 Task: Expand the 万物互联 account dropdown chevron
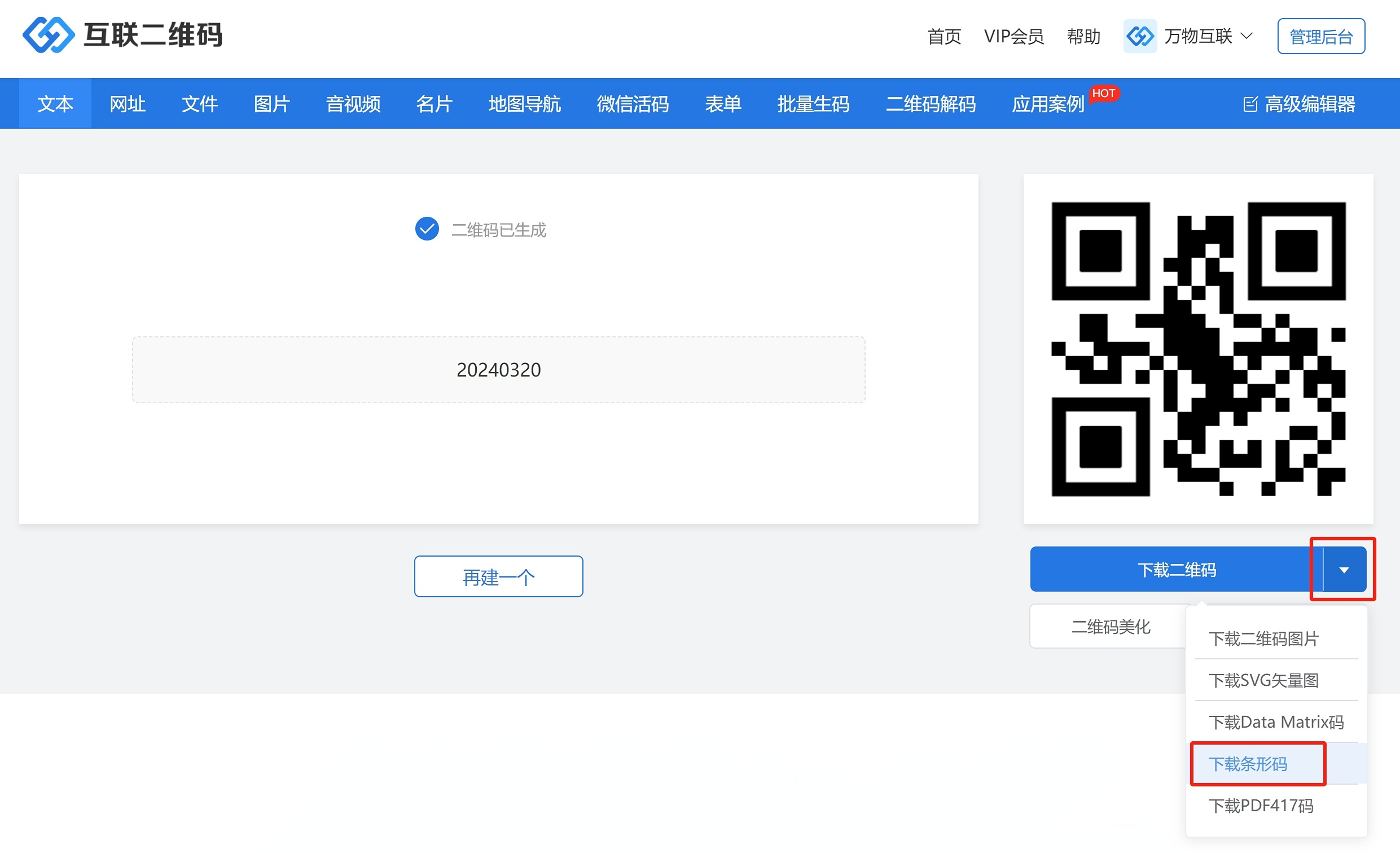(x=1247, y=36)
